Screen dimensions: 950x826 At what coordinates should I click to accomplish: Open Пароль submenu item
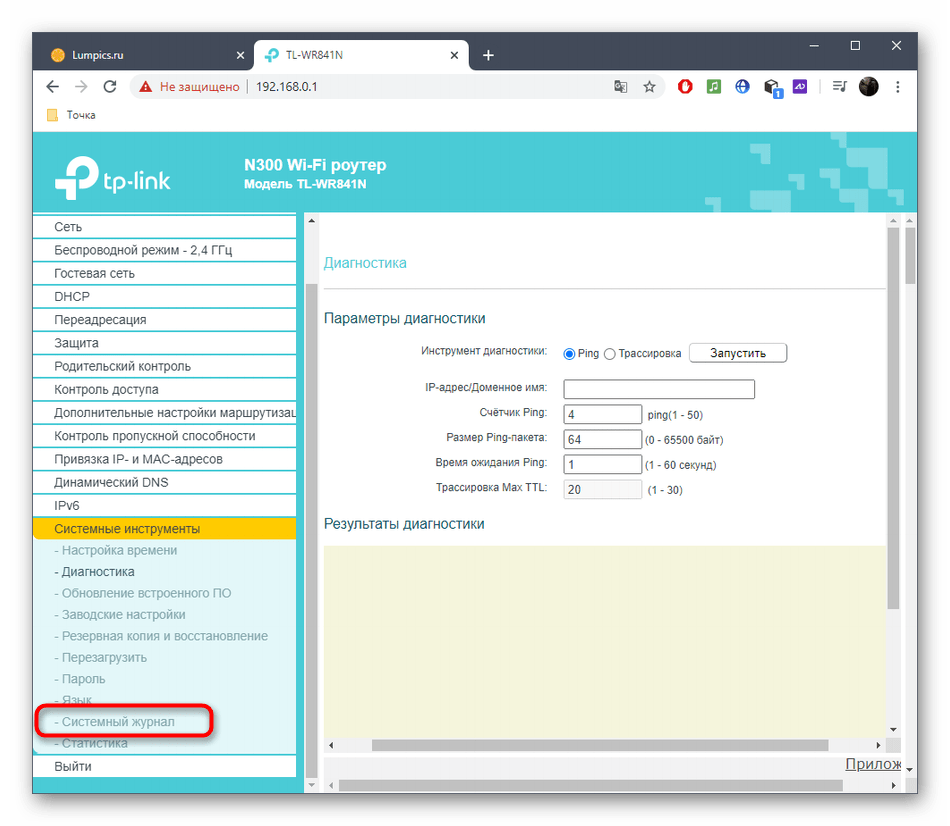[x=80, y=679]
